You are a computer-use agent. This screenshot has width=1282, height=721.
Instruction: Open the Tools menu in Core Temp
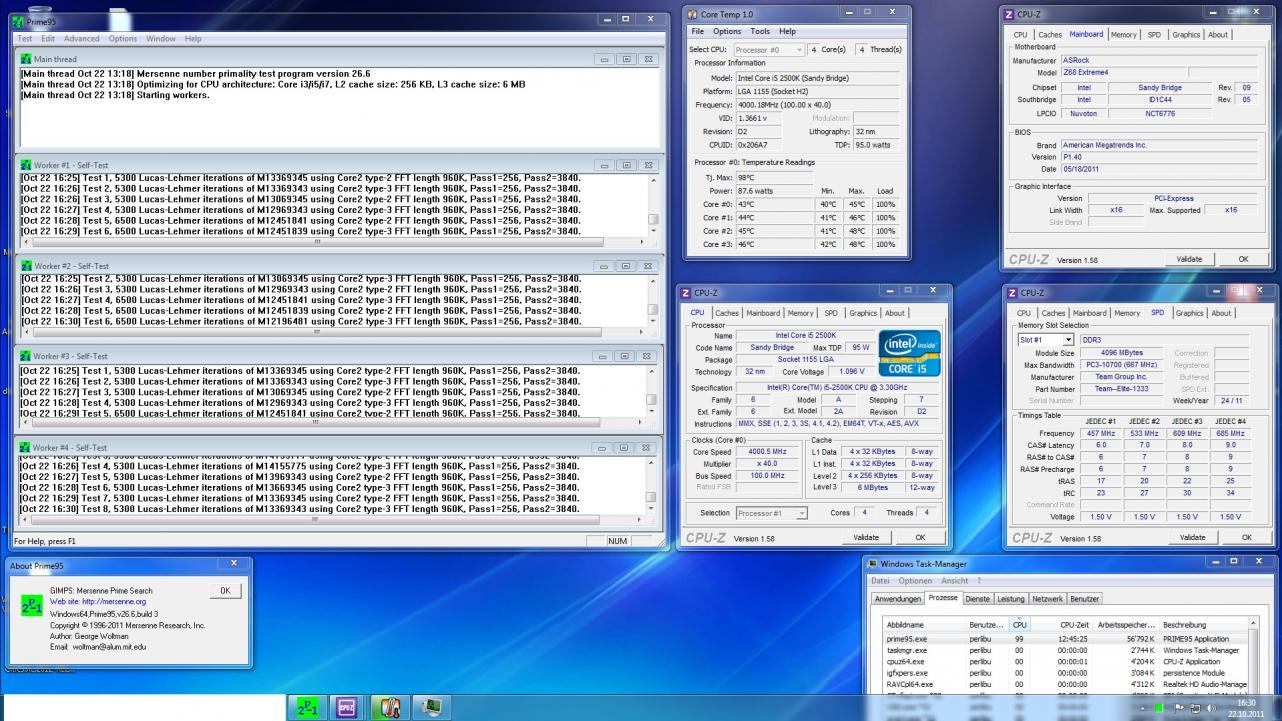pos(759,32)
